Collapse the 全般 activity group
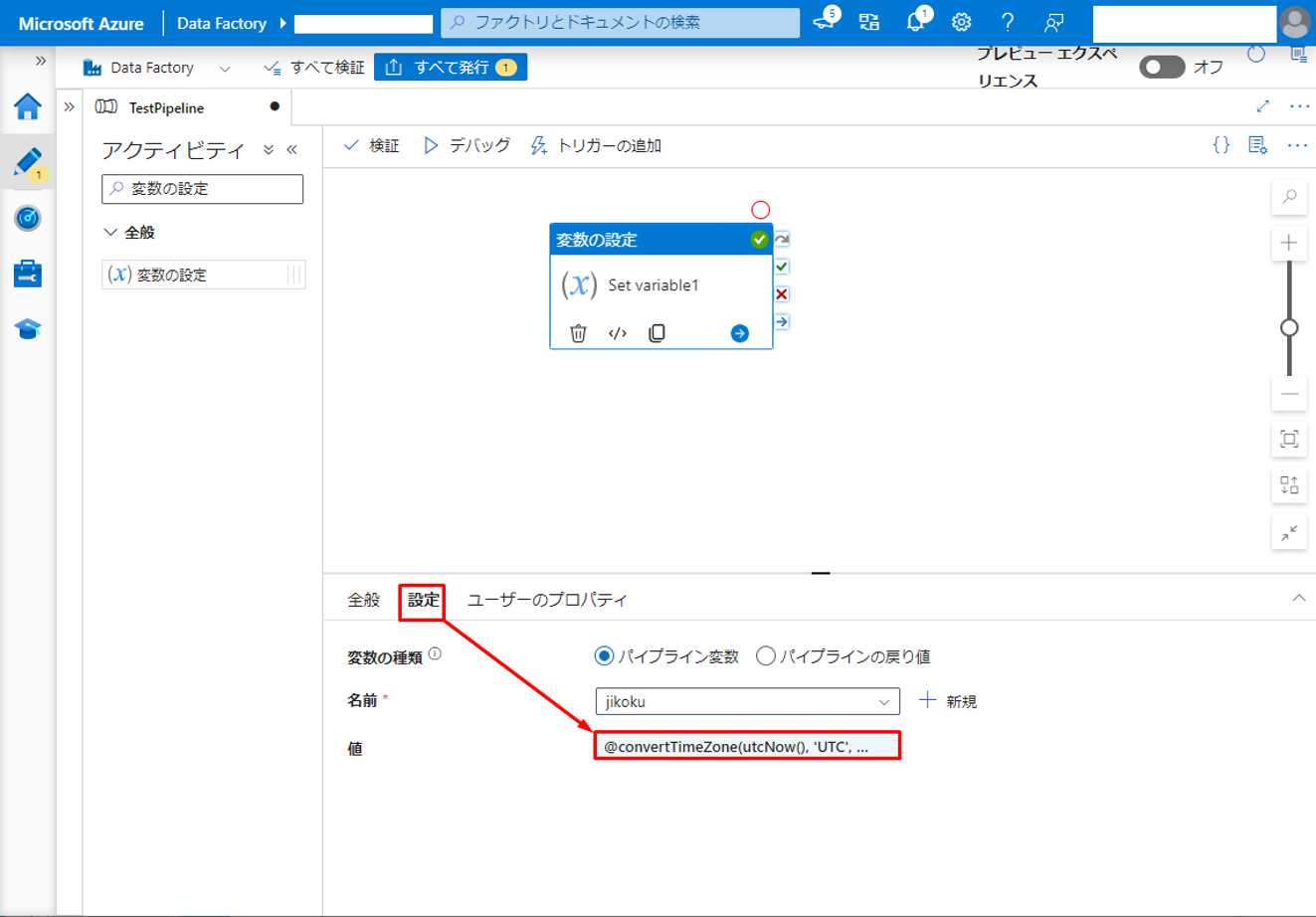 point(110,232)
